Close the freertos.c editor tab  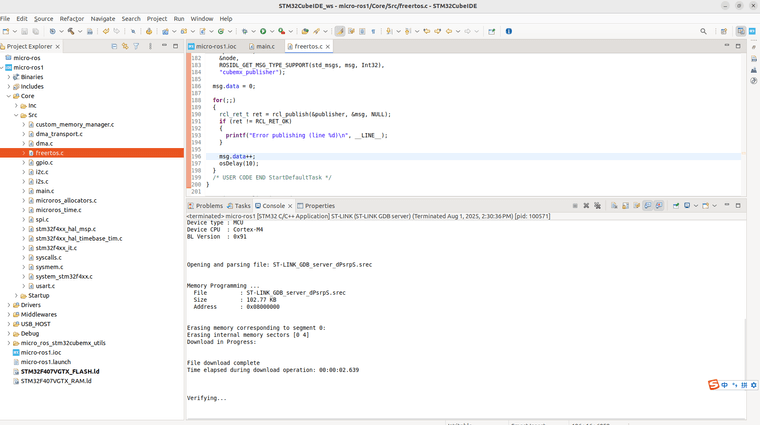click(x=328, y=47)
